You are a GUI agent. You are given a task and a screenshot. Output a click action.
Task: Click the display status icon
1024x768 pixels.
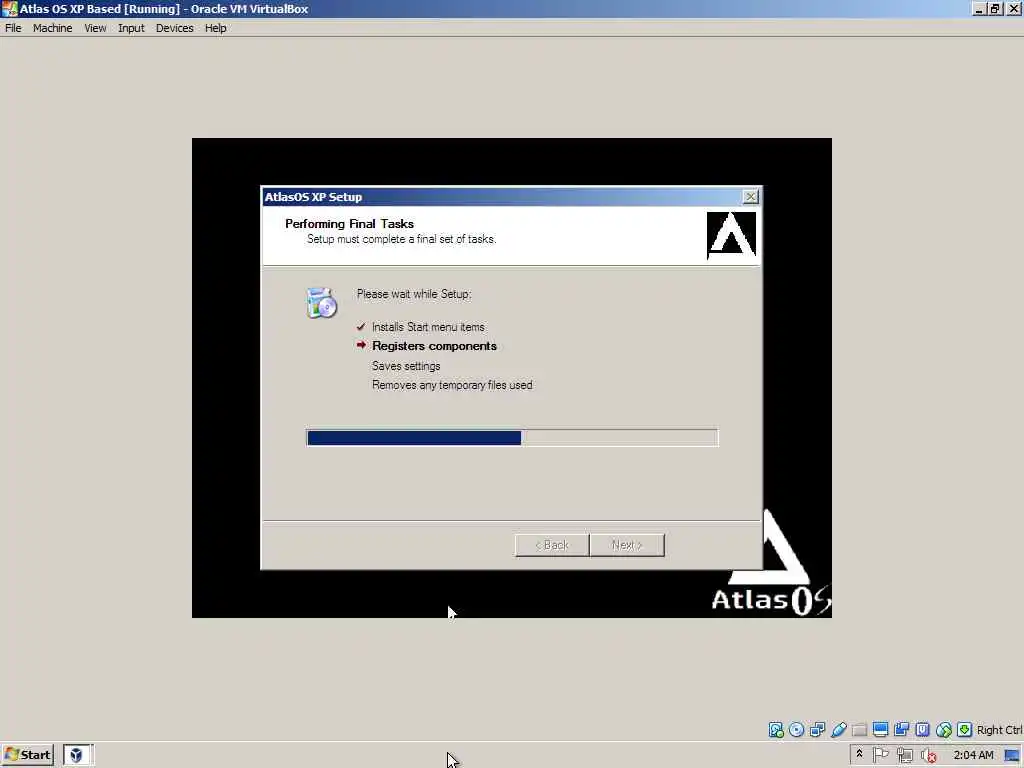(x=880, y=729)
